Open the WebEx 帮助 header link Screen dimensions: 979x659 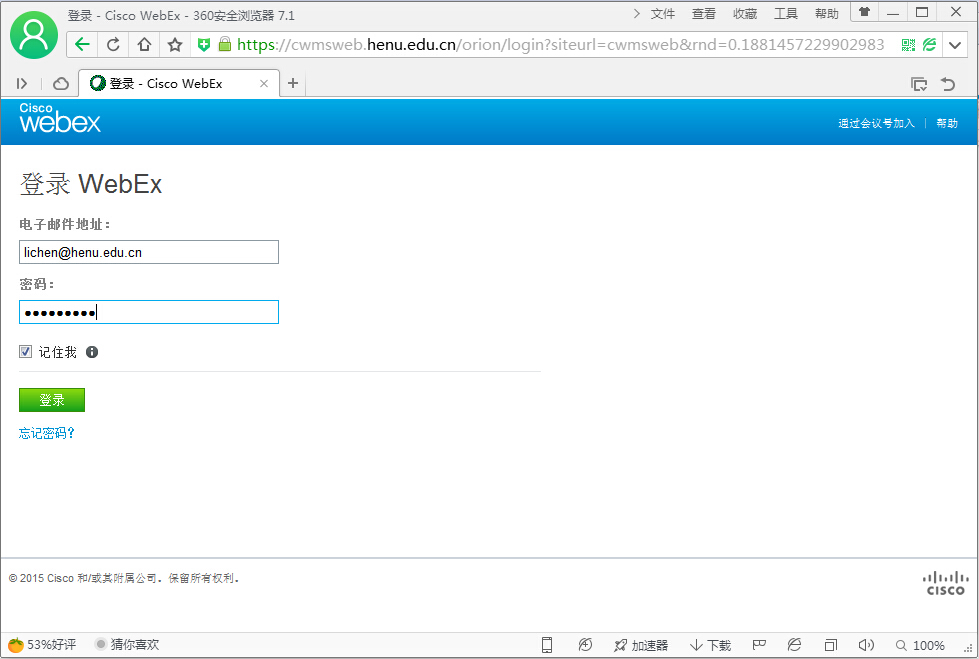(947, 123)
